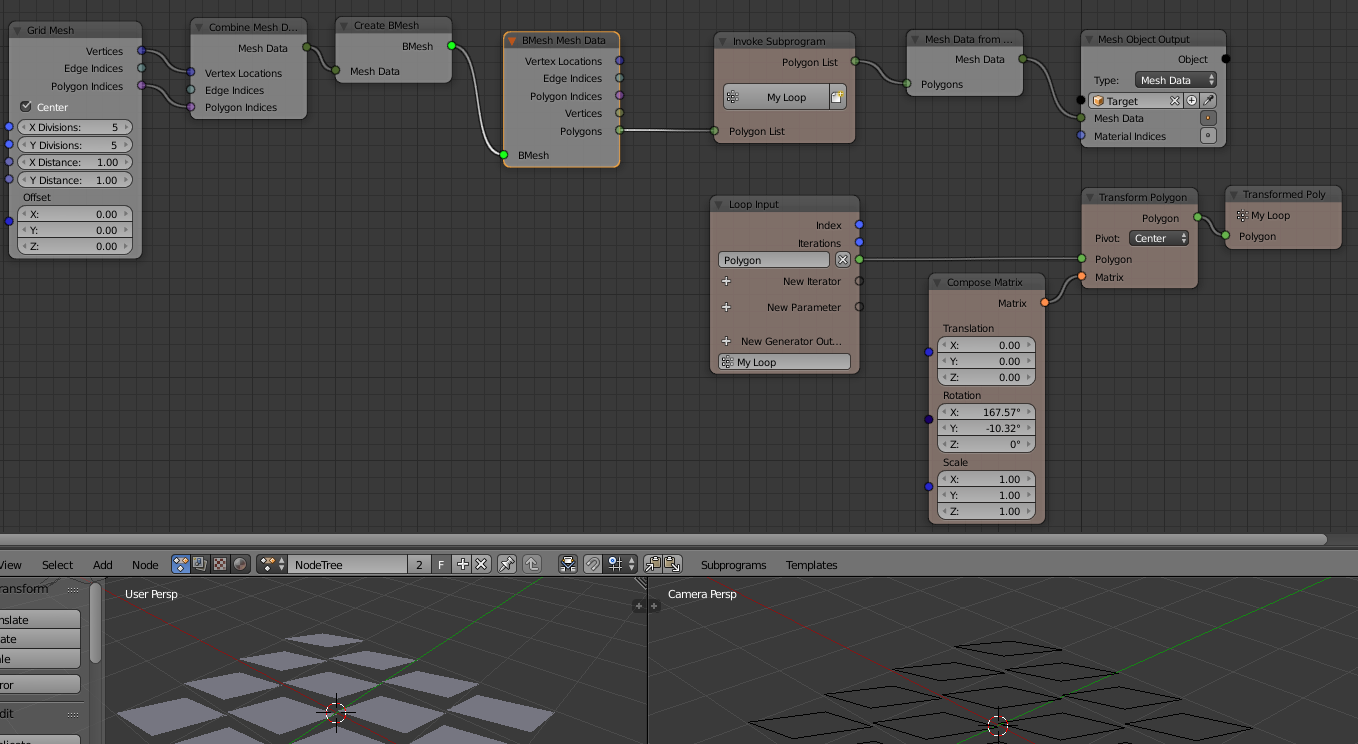
Task: Click the My Loop name field in Loop Input
Action: [784, 362]
